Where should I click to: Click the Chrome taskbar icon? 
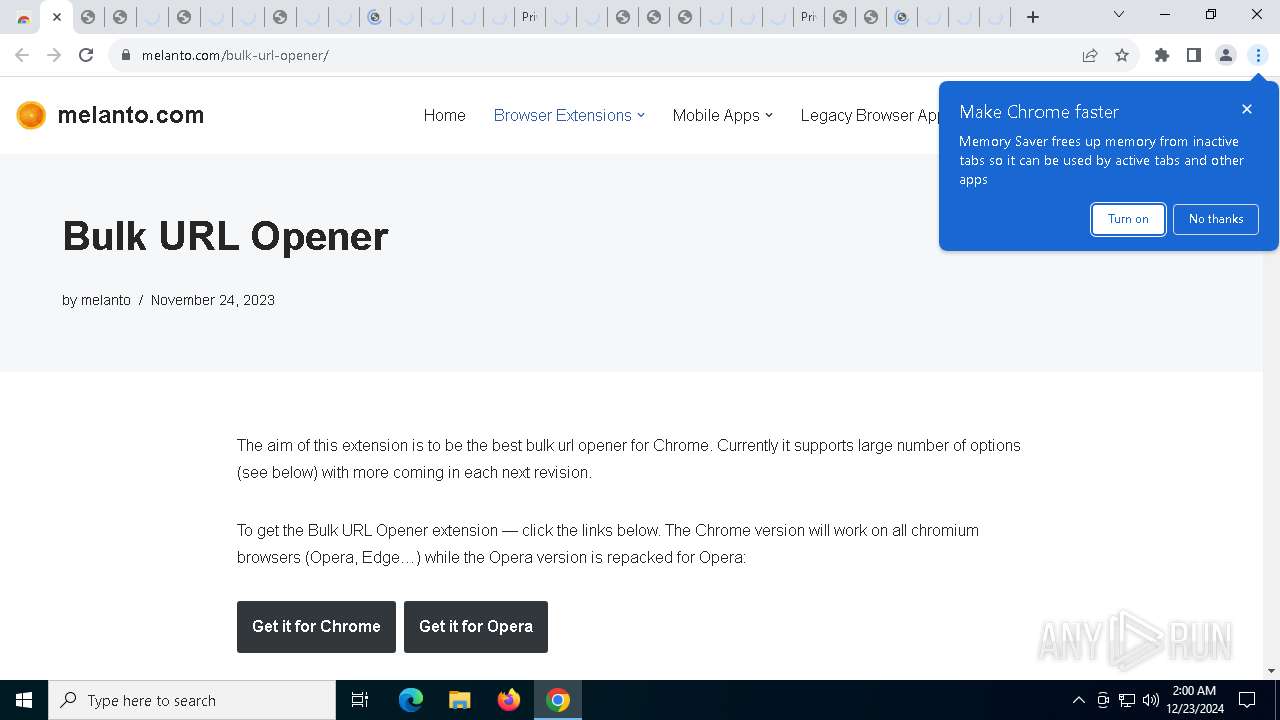[558, 700]
